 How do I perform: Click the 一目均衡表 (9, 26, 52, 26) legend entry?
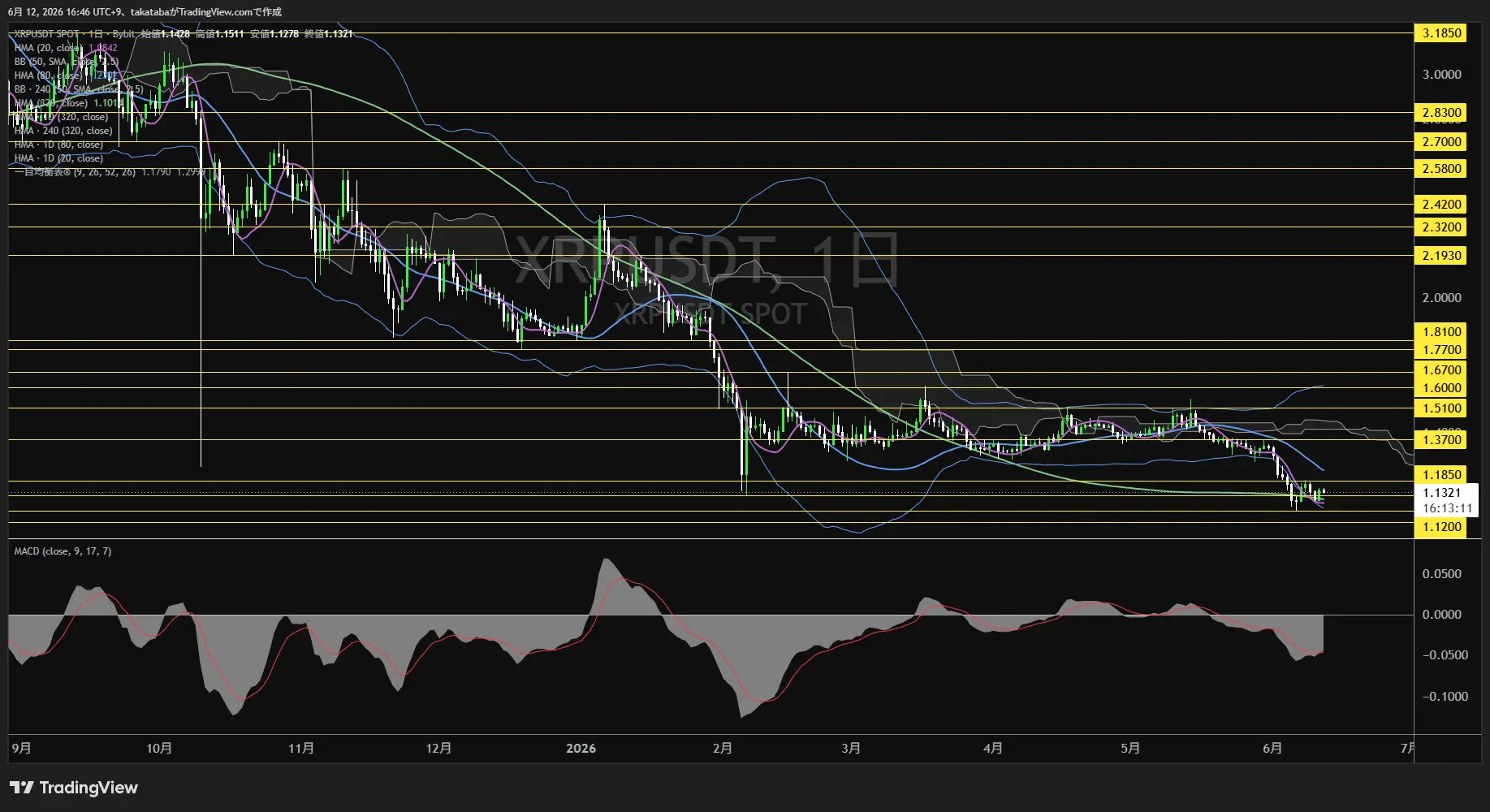(75, 172)
